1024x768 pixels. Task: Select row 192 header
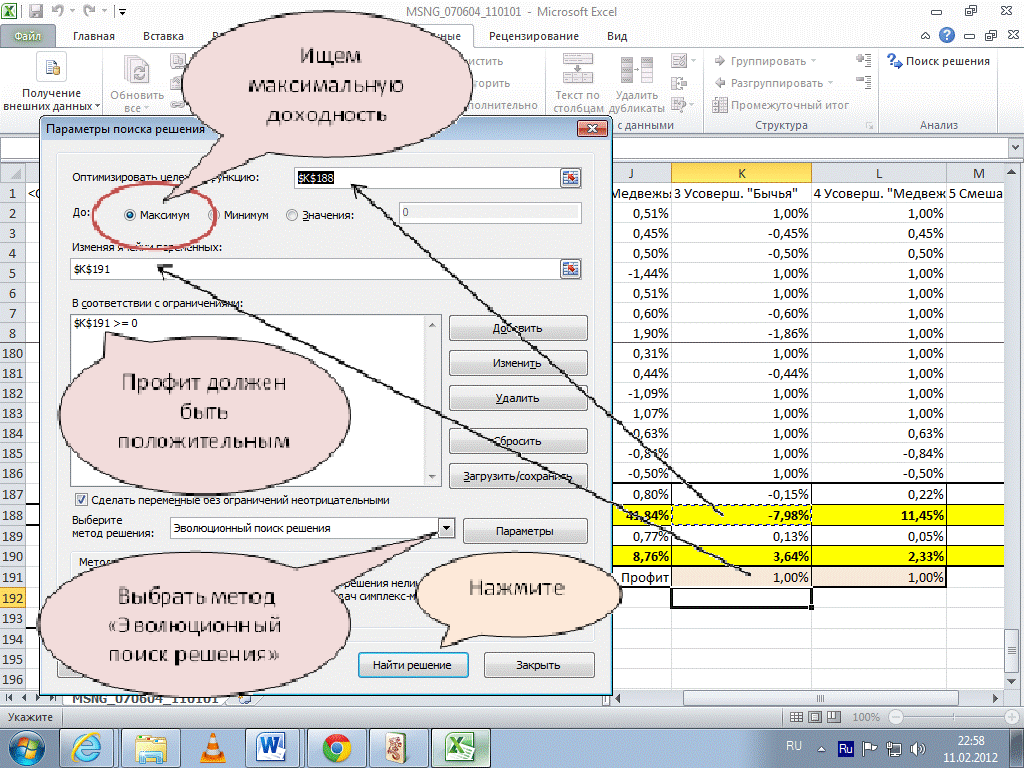12,598
